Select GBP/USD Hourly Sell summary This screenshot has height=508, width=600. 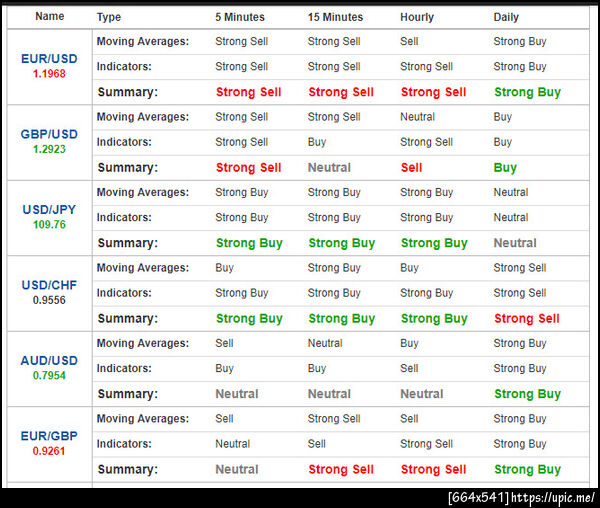411,167
